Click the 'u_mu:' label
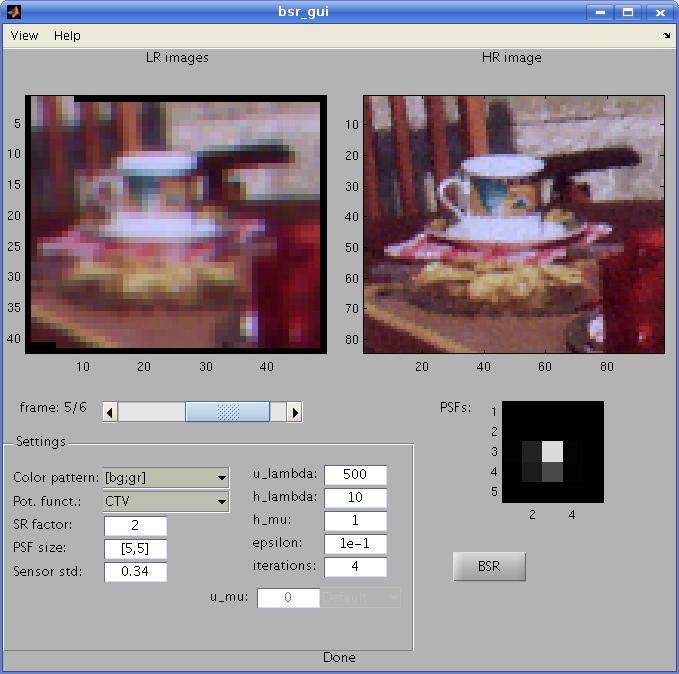Image resolution: width=679 pixels, height=674 pixels. (x=229, y=597)
